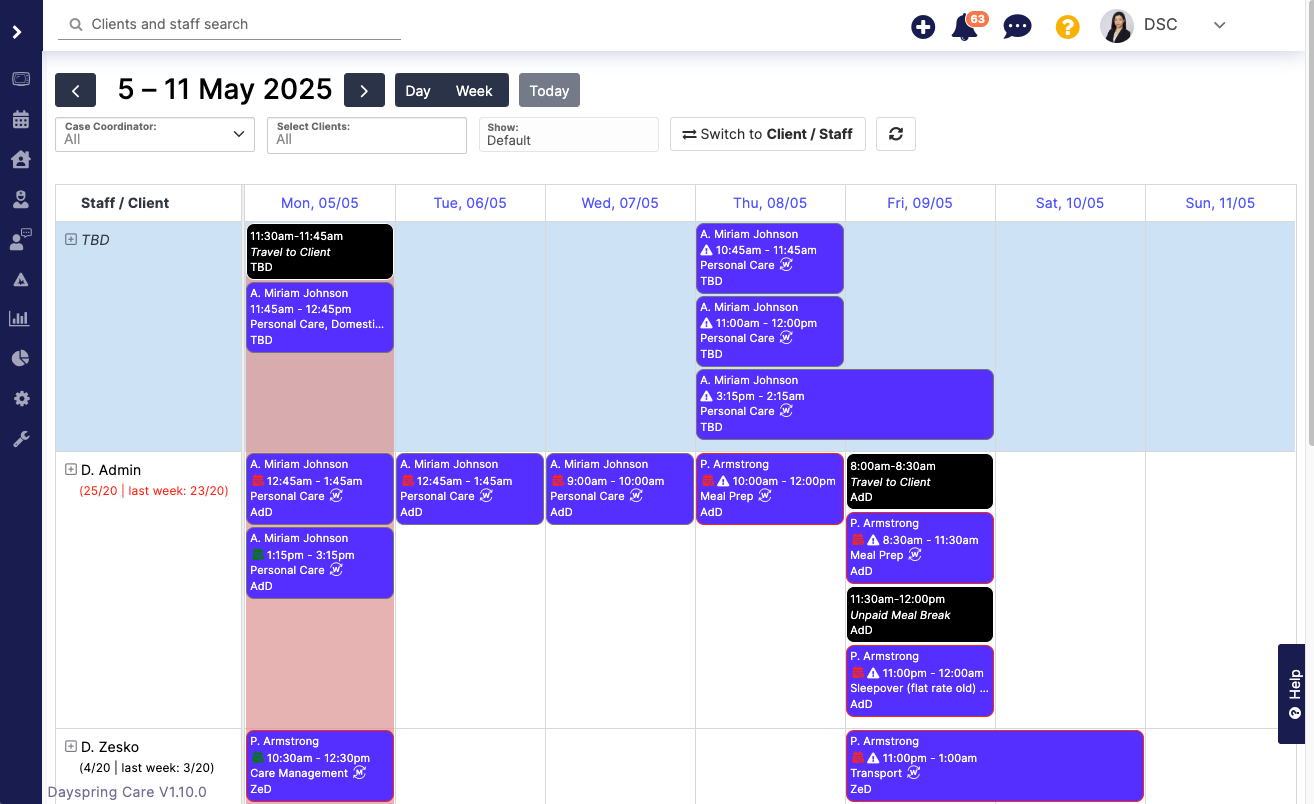Open the calendar icon in sidebar
This screenshot has height=804, width=1314.
21,119
